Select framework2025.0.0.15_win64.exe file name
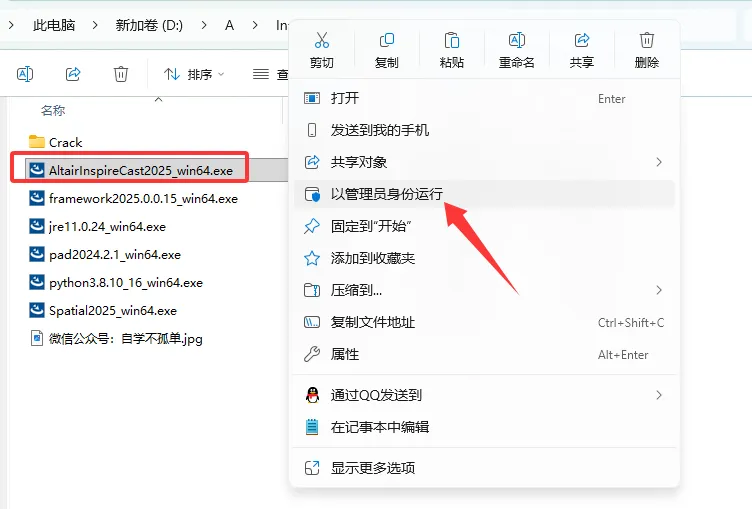Screen dimensions: 752x509 click(x=143, y=199)
